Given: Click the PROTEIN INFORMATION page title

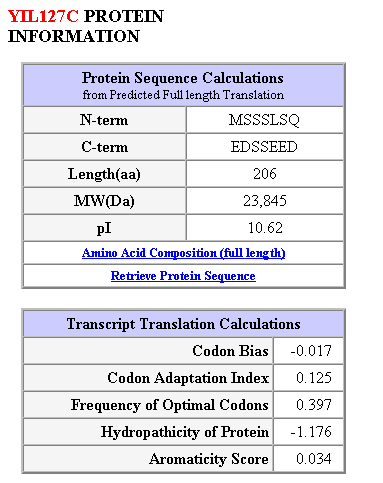Looking at the screenshot, I should [x=86, y=26].
